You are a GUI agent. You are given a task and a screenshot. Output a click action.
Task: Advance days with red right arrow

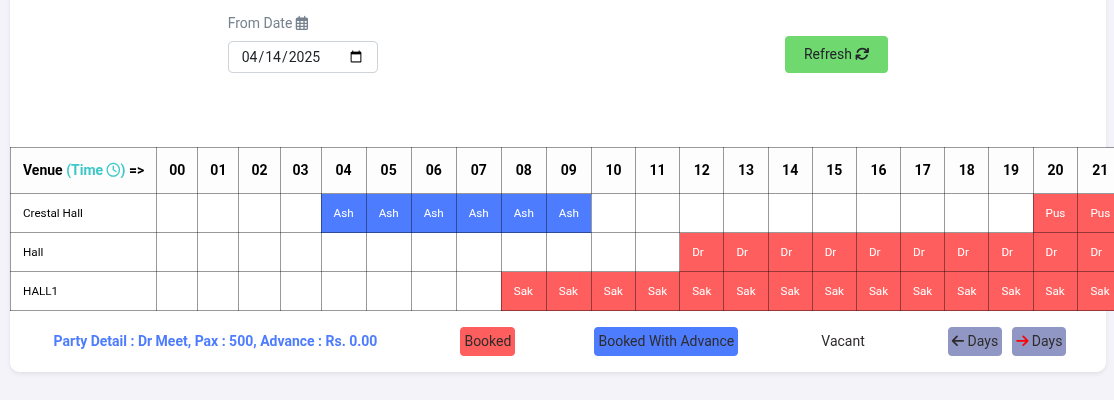click(x=1038, y=341)
